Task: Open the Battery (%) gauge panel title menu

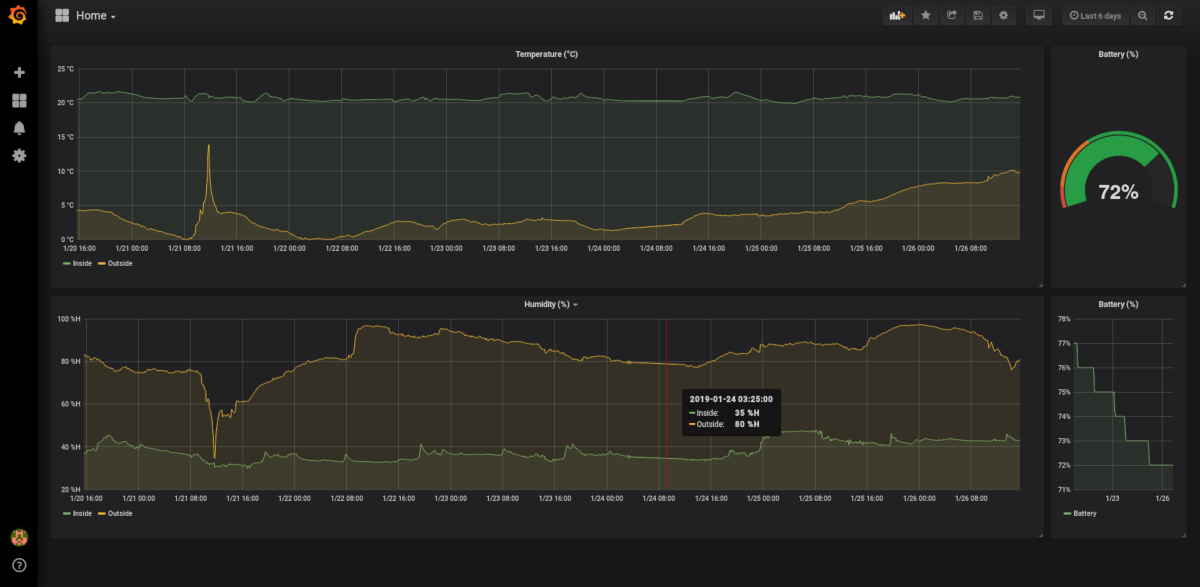Action: [x=1118, y=54]
